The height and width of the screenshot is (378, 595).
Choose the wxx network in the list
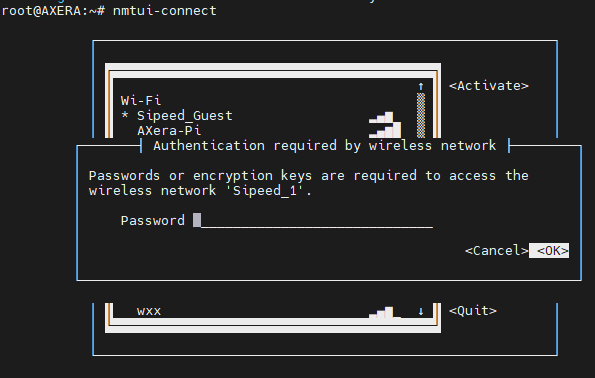[264, 311]
